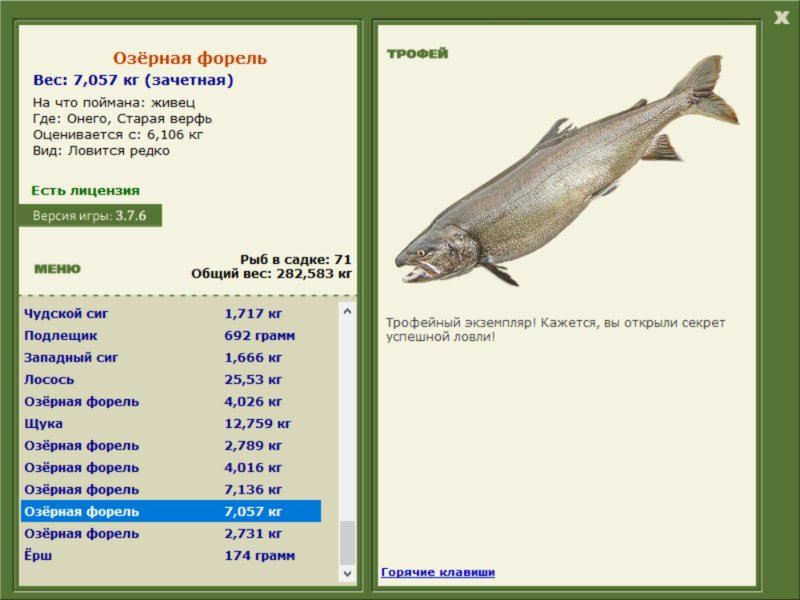
Task: Open the Горячие клавиши link
Action: click(x=437, y=572)
